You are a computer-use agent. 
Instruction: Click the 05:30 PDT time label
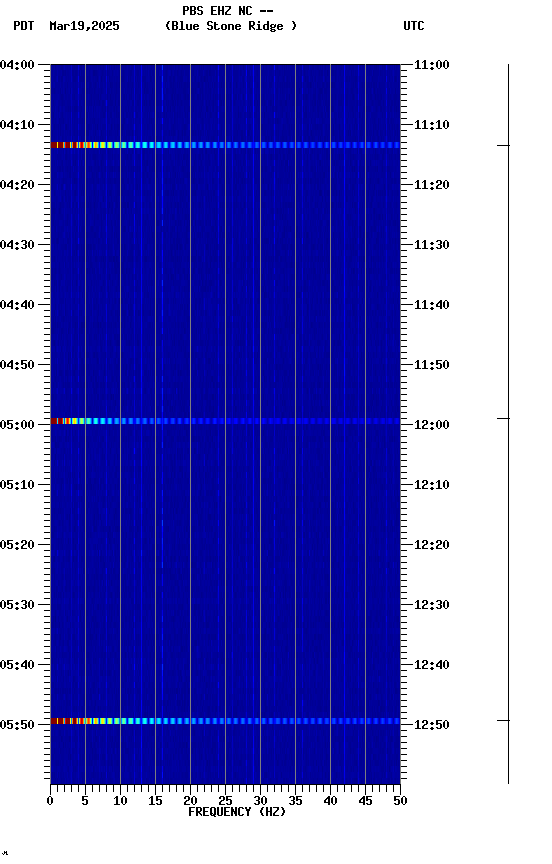[17, 605]
